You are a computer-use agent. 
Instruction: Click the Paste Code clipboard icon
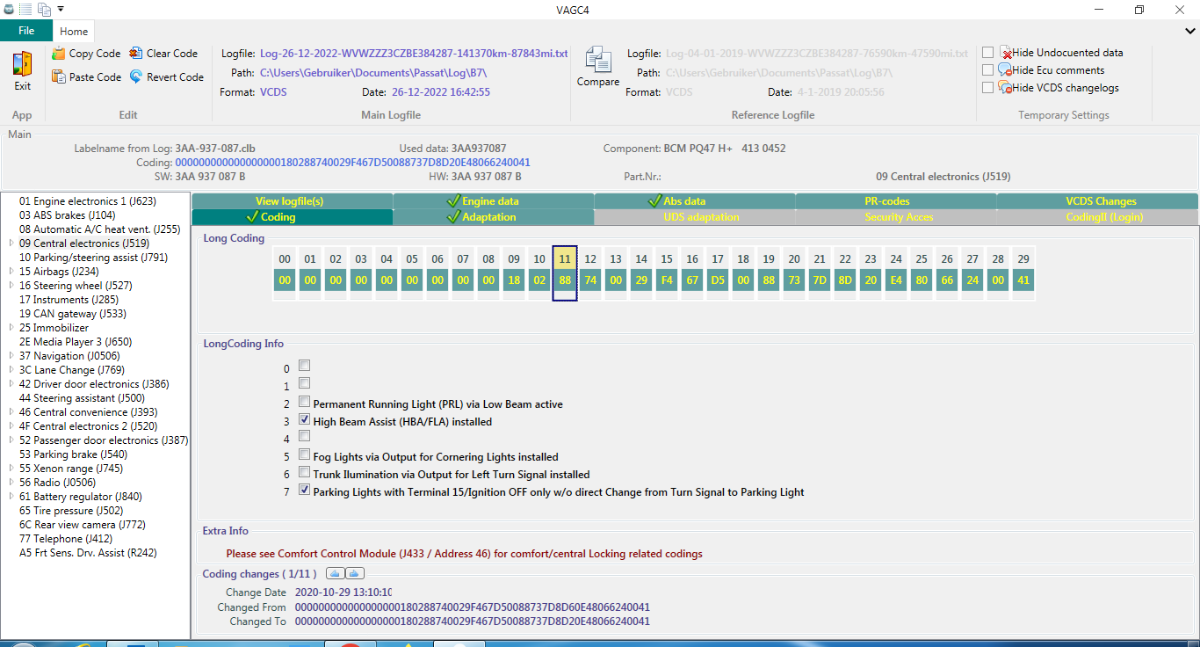tap(59, 76)
